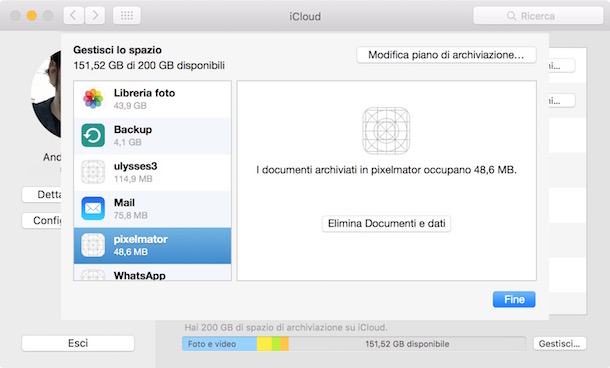This screenshot has height=368, width=610.
Task: Click Elimina Documenti e dati button
Action: (x=386, y=224)
